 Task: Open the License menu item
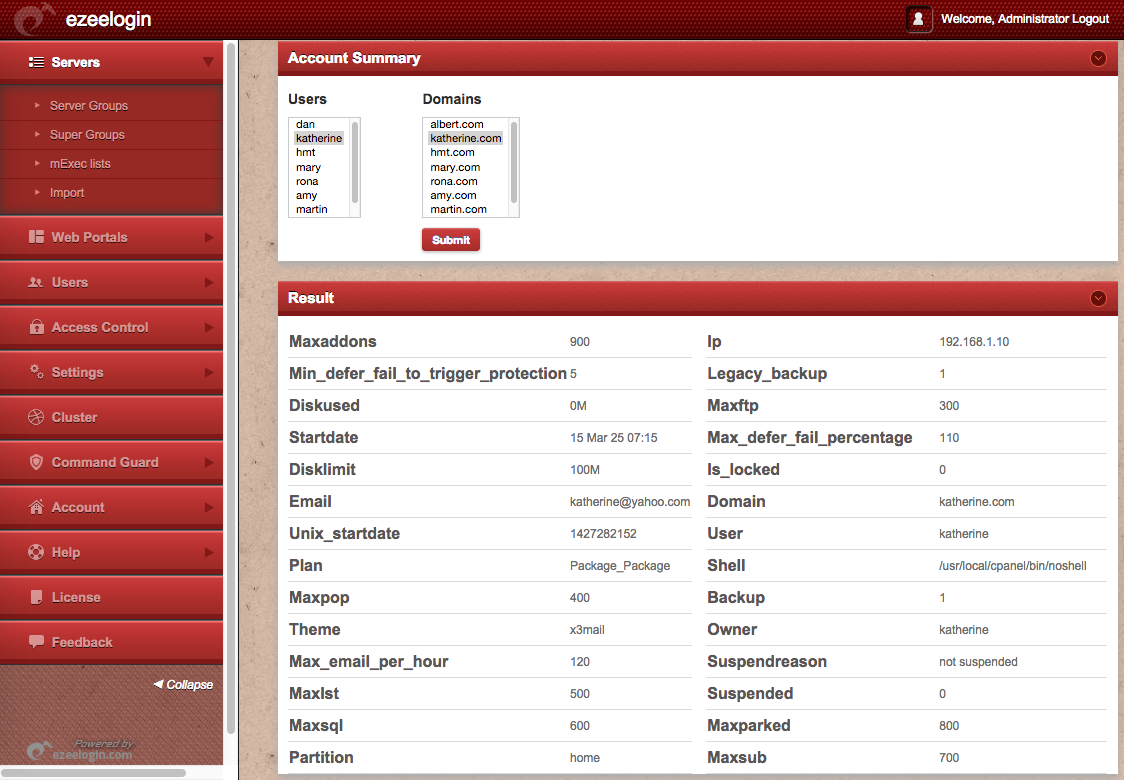(x=111, y=597)
